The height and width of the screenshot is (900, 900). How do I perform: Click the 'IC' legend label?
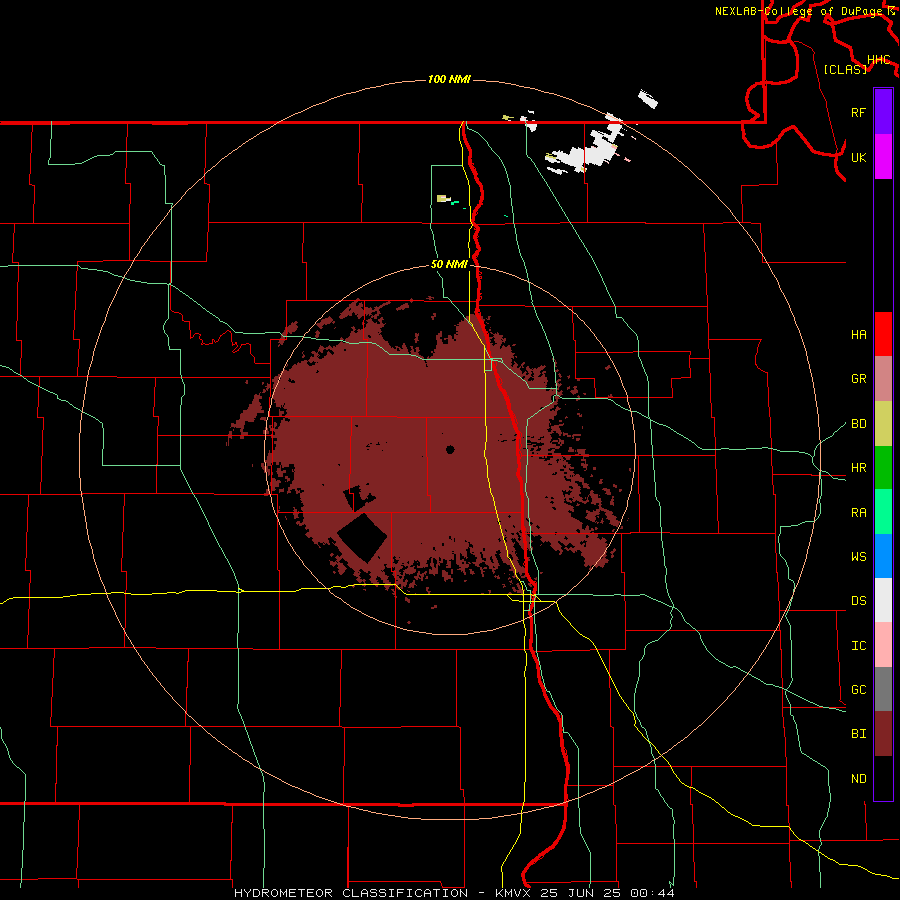pyautogui.click(x=859, y=646)
